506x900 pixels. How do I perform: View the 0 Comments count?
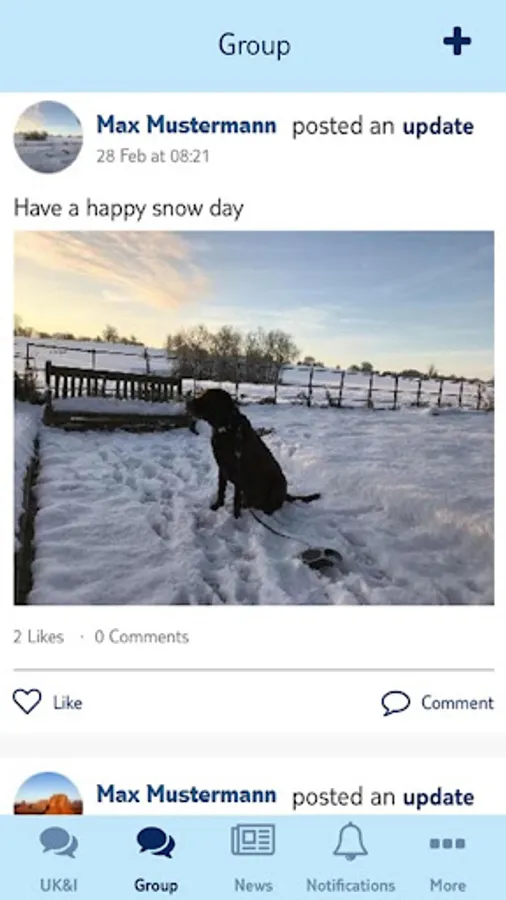pos(142,637)
